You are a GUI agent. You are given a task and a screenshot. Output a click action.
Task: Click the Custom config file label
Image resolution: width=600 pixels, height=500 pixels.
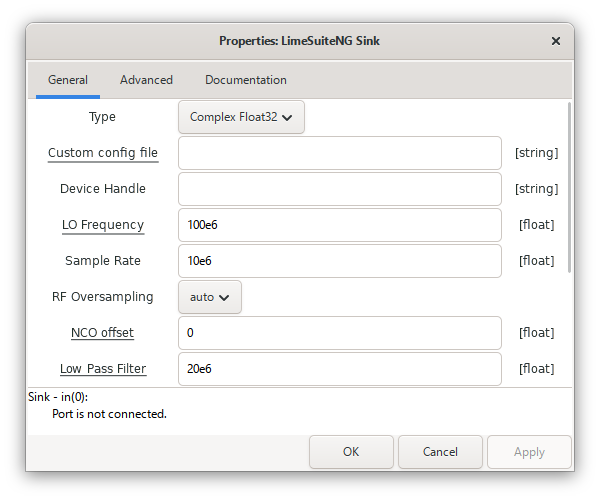(x=103, y=153)
